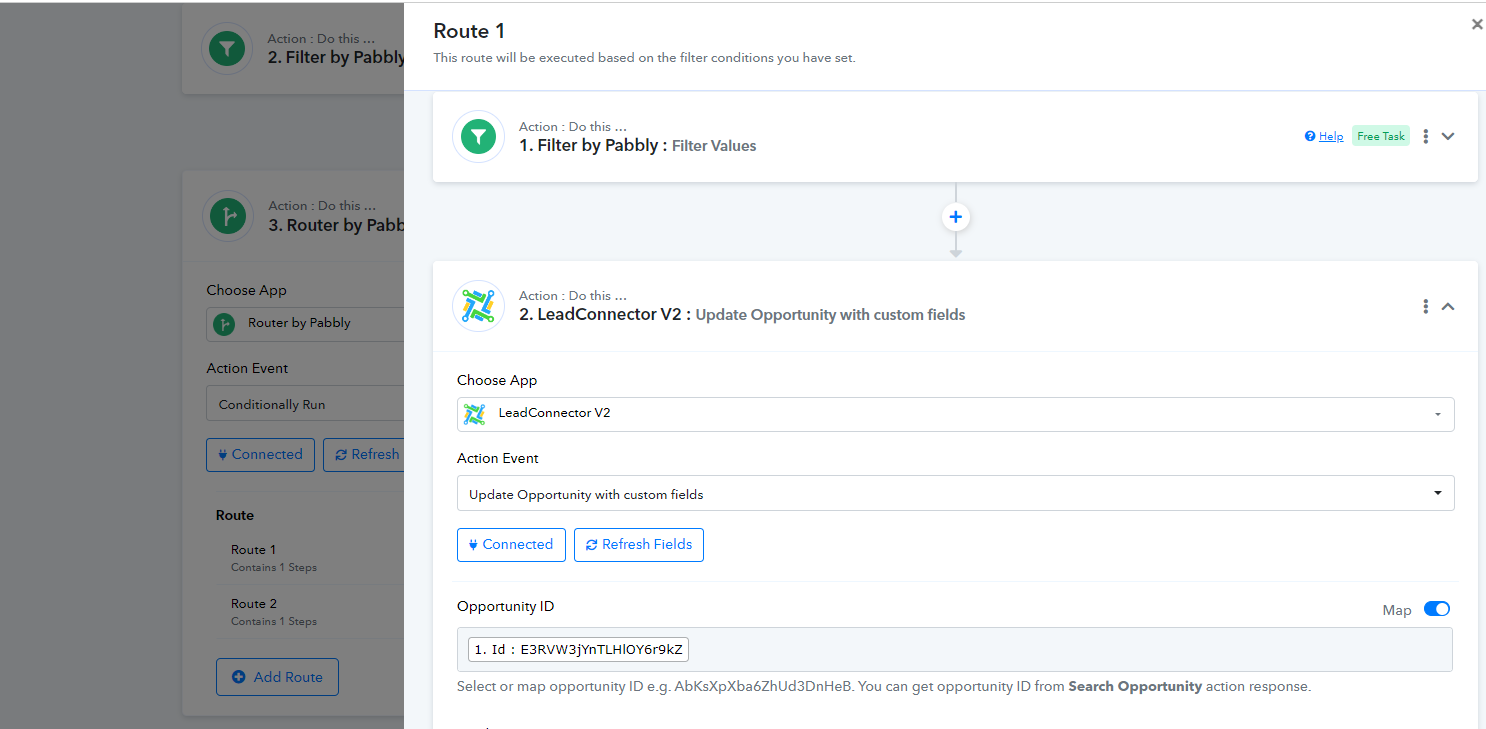Click the Add Route button
Viewport: 1486px width, 729px height.
tap(277, 677)
